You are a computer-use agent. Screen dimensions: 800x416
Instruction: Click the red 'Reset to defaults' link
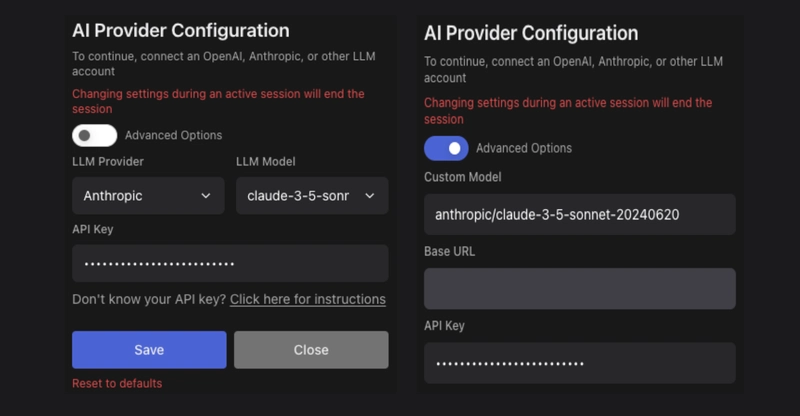point(117,383)
